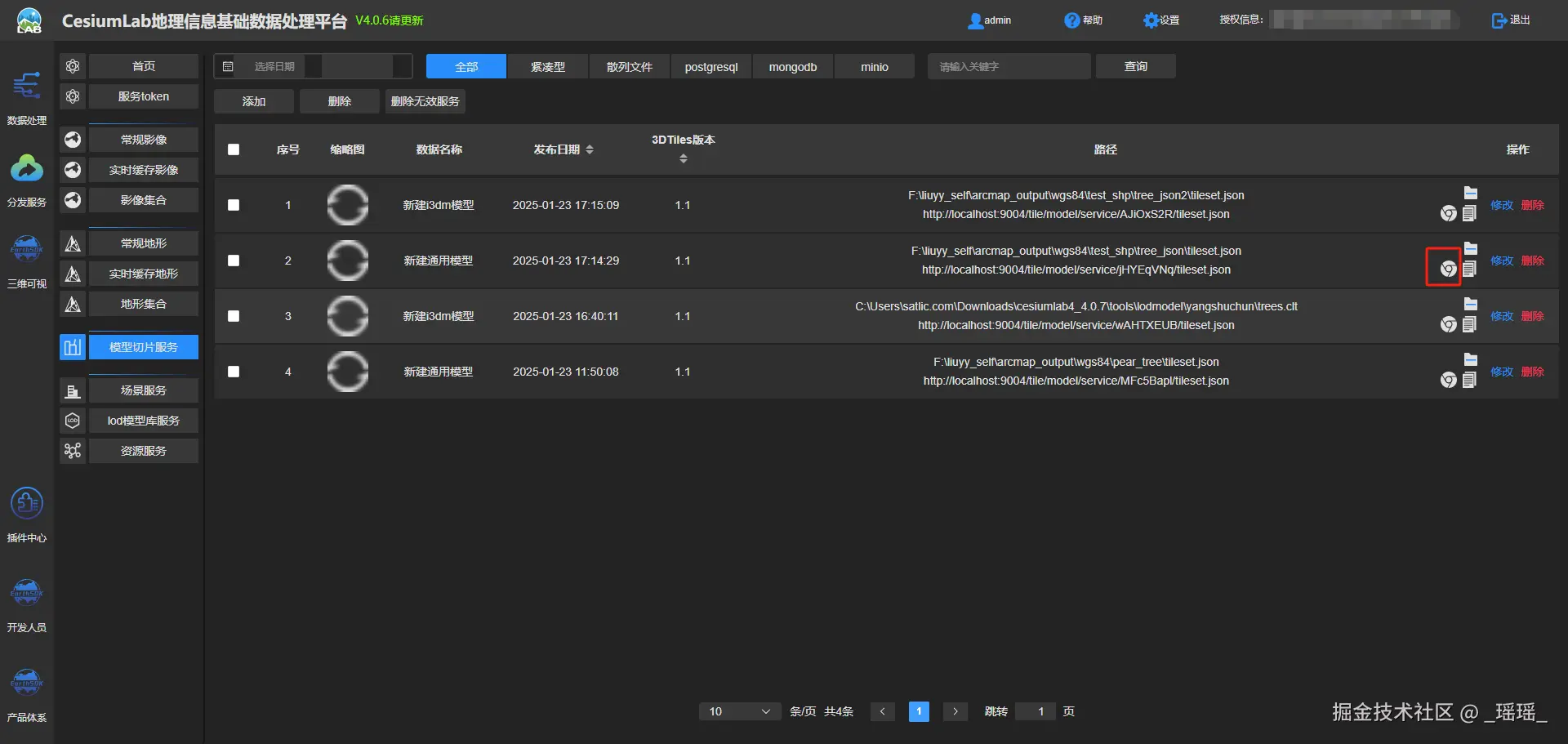Open the 插件中心 section in the sidebar

point(27,515)
